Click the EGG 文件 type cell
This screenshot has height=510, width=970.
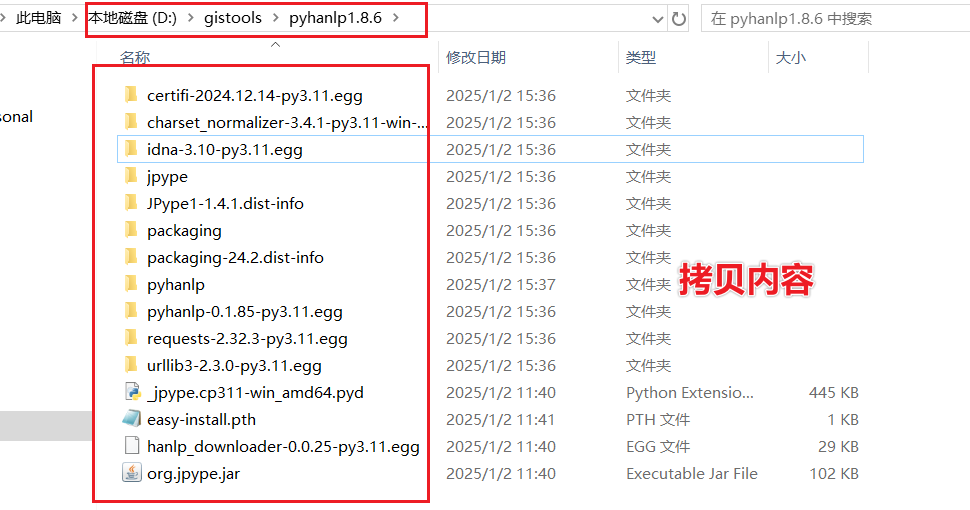(x=658, y=446)
